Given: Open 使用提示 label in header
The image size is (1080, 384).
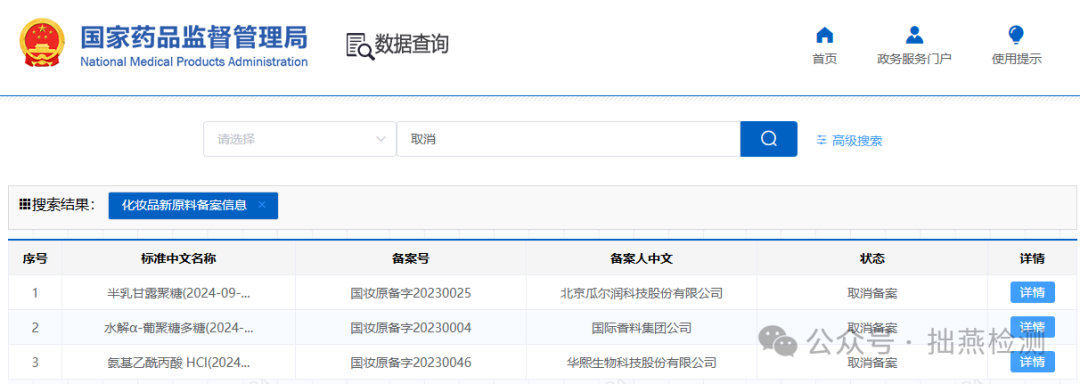Looking at the screenshot, I should tap(1016, 59).
